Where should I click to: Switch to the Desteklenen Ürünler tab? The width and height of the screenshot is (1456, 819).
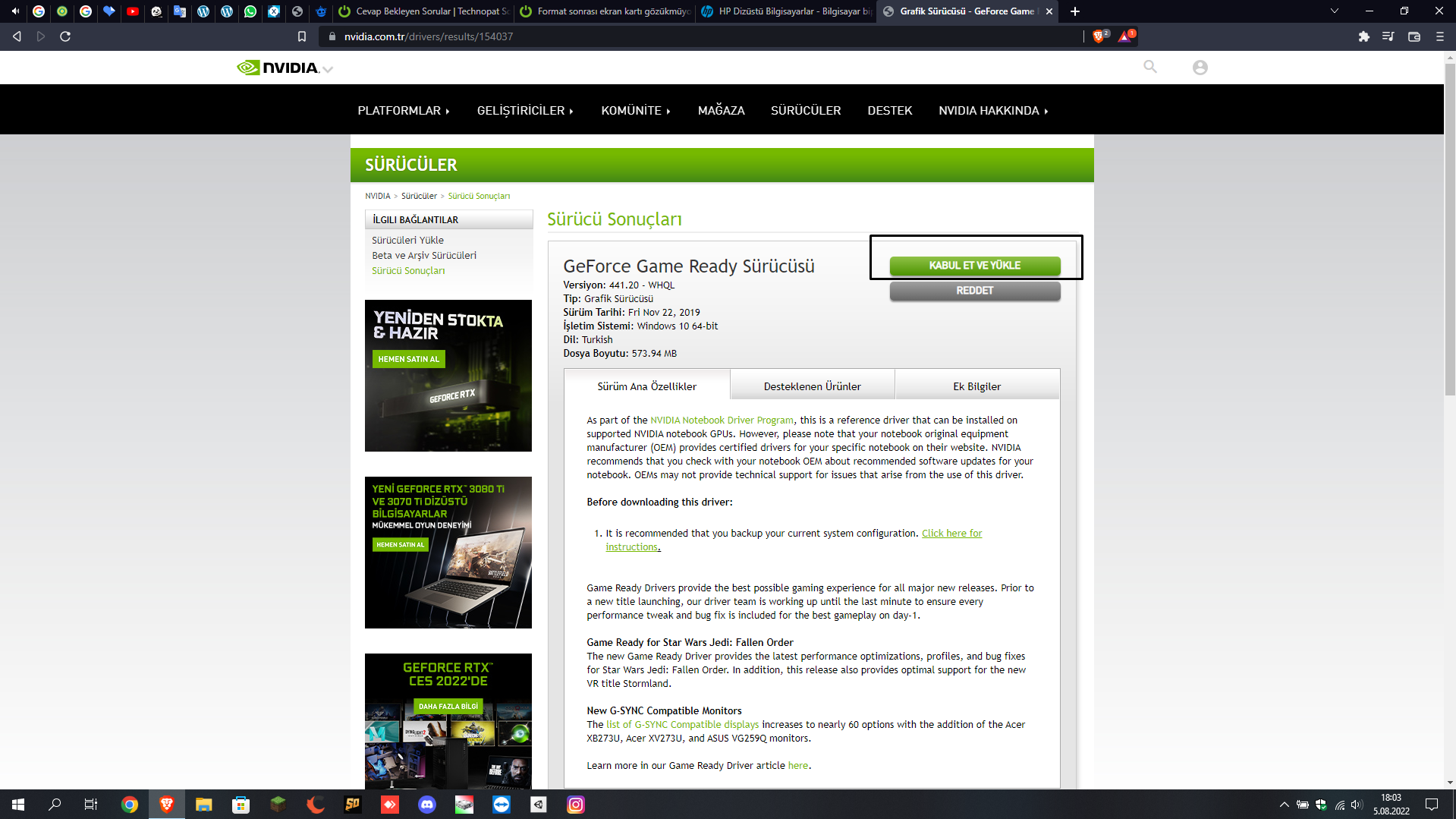pos(813,386)
